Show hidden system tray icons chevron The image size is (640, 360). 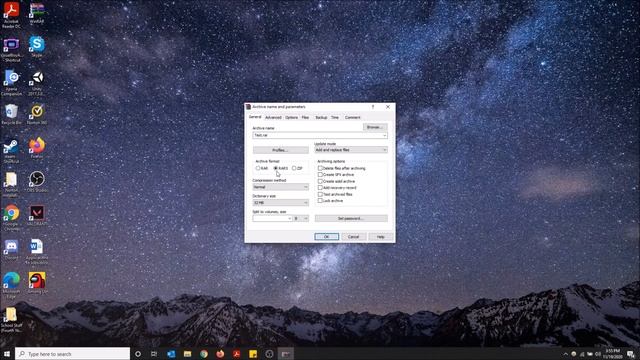(x=565, y=354)
